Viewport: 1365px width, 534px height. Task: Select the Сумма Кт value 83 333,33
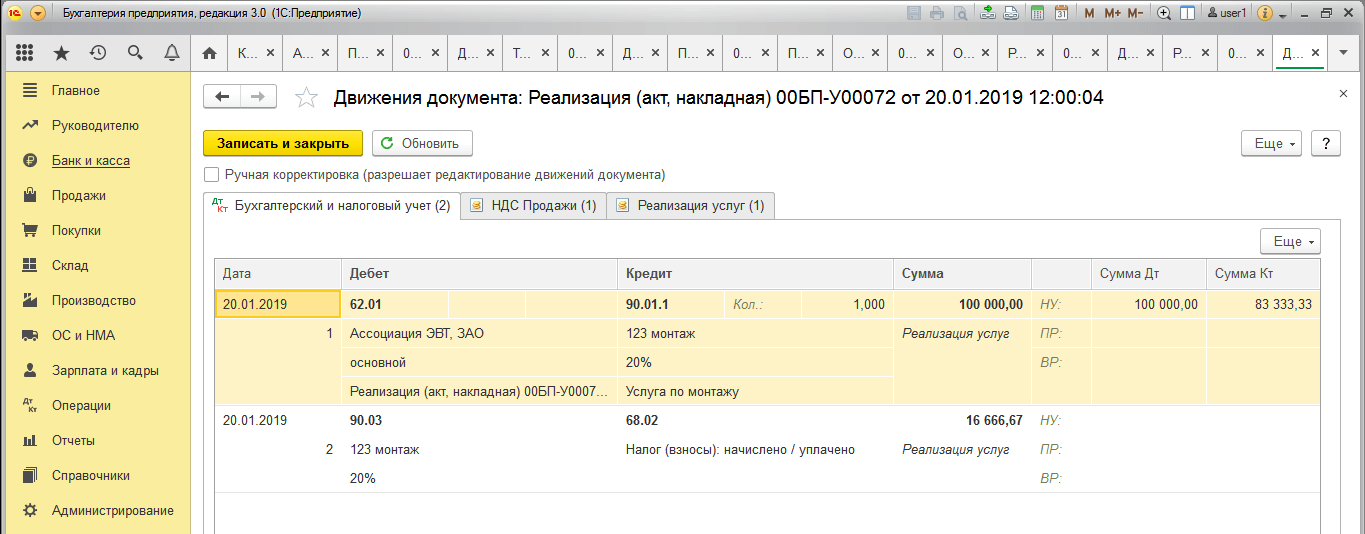point(1262,305)
